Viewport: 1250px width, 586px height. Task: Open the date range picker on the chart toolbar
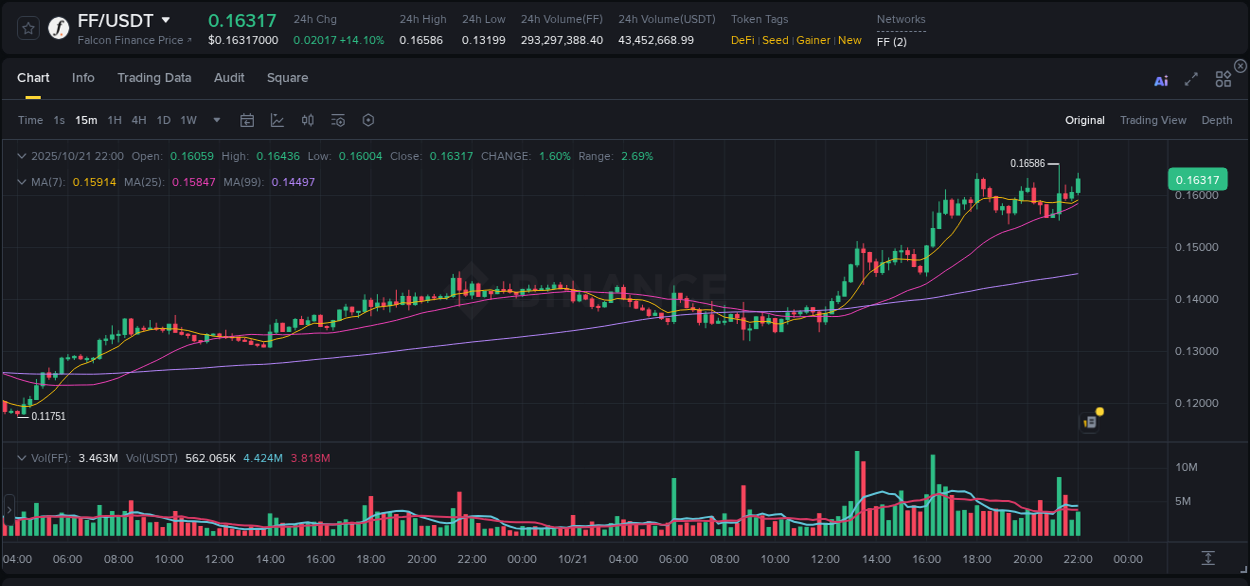247,120
